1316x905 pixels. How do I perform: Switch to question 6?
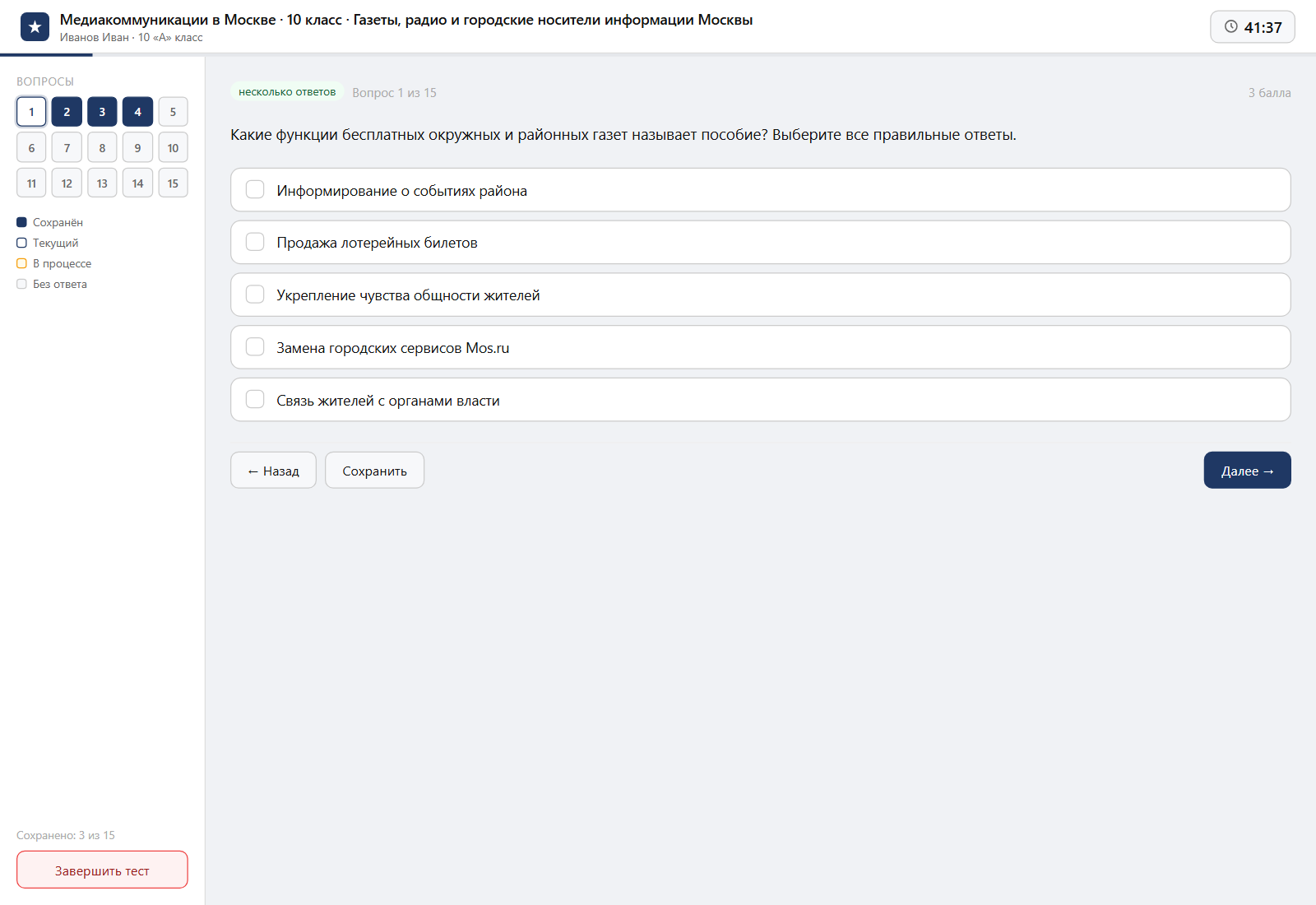pyautogui.click(x=31, y=148)
